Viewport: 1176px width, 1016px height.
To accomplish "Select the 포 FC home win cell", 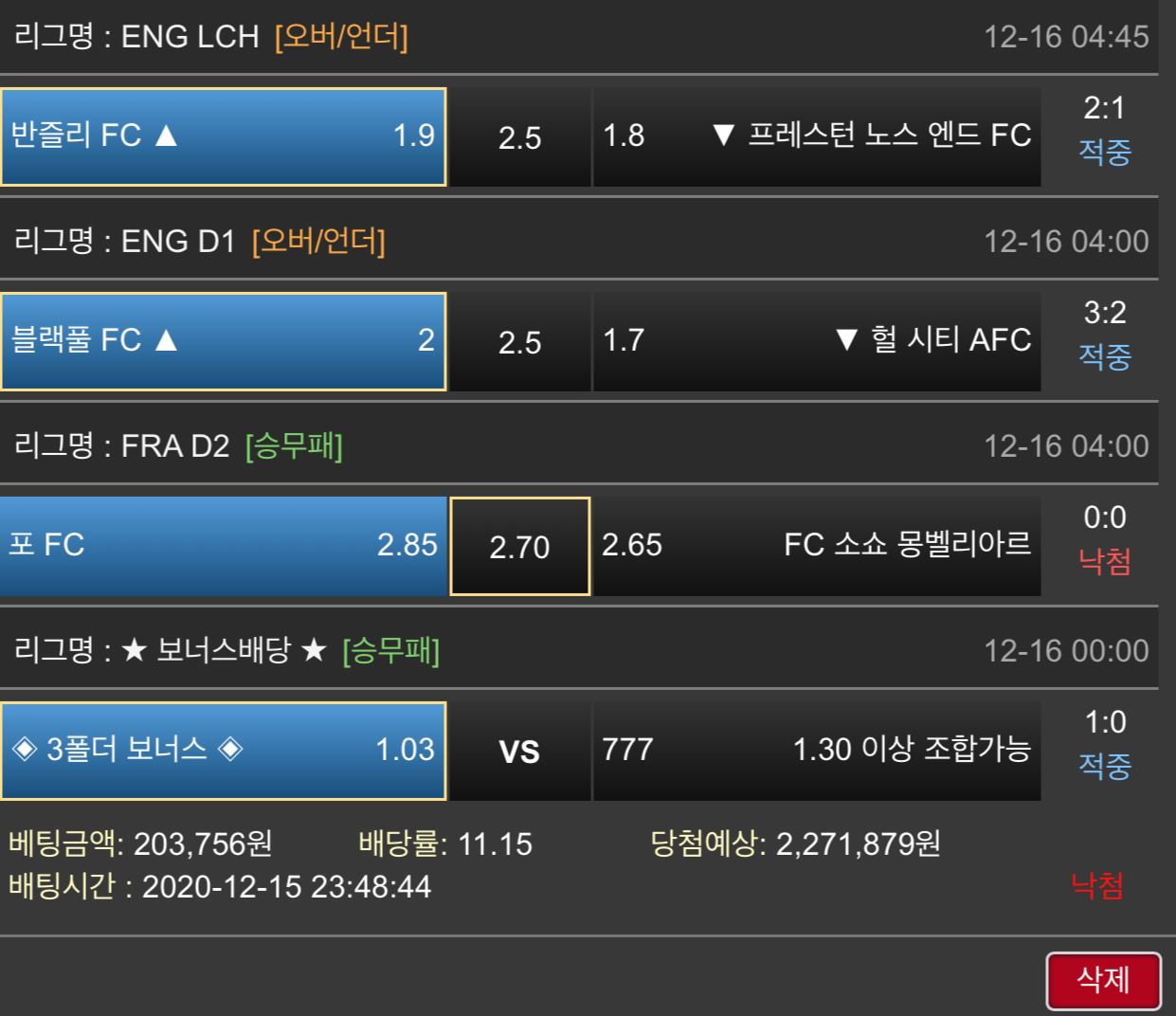I will tap(223, 546).
